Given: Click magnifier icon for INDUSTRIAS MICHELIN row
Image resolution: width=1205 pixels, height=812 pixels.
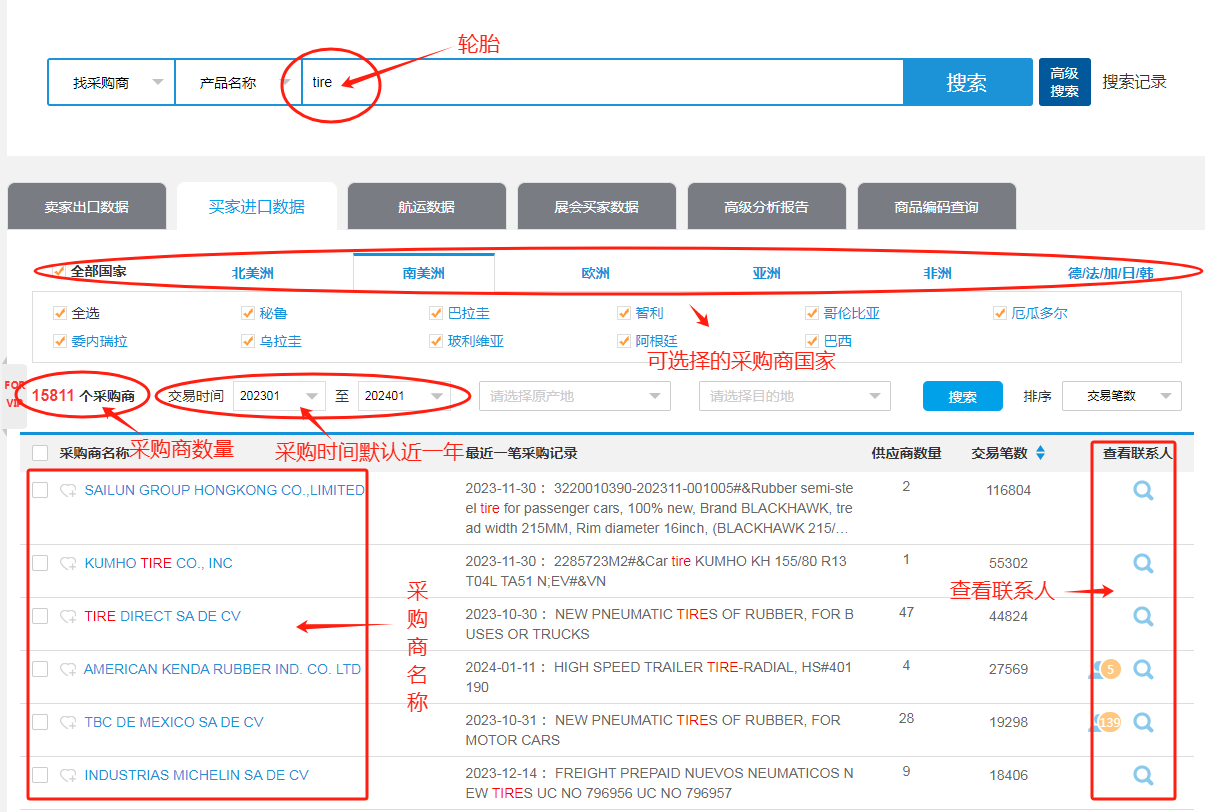Looking at the screenshot, I should click(x=1143, y=775).
